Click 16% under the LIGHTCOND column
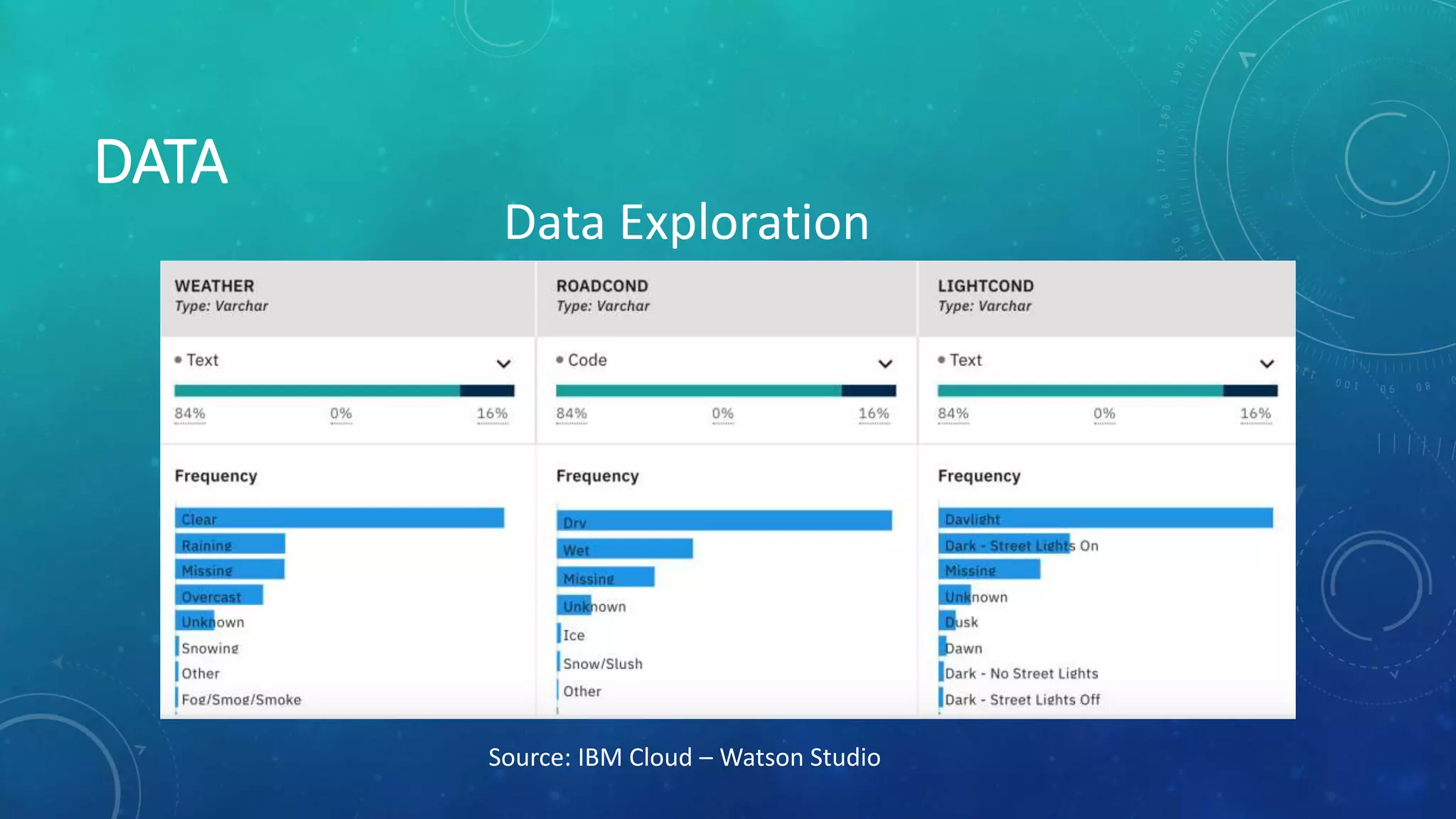 point(1256,413)
